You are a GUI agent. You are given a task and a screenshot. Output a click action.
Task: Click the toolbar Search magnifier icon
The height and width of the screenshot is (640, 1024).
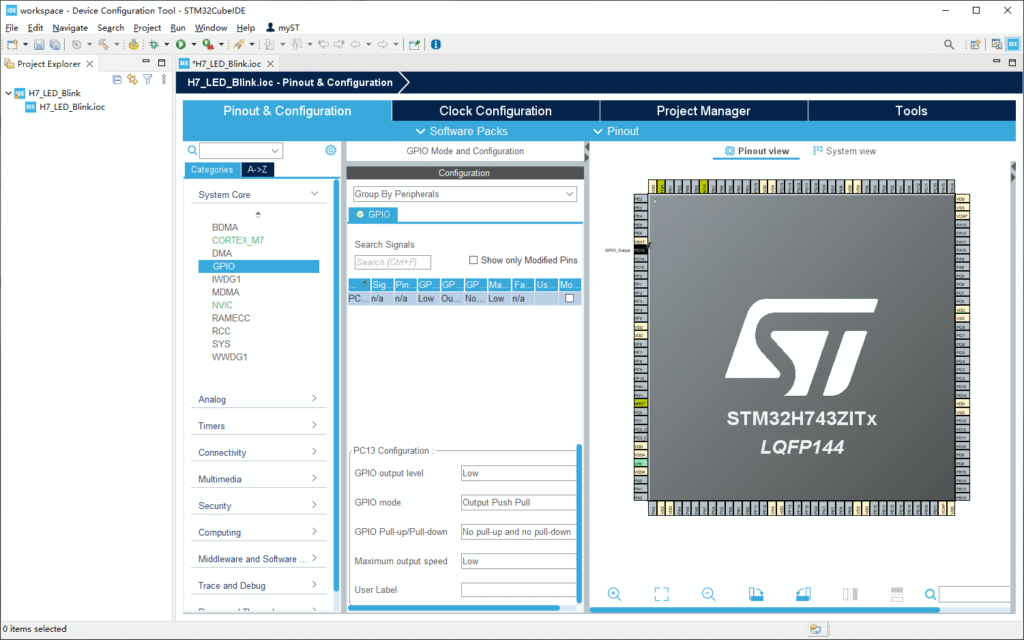coord(949,44)
